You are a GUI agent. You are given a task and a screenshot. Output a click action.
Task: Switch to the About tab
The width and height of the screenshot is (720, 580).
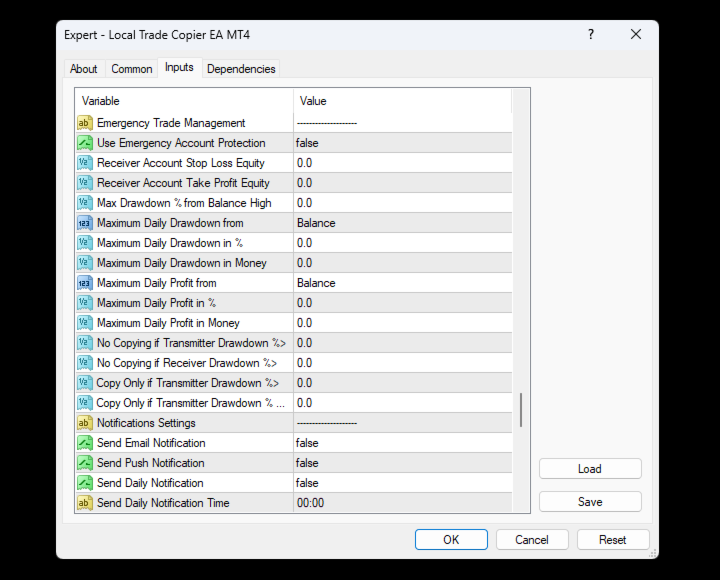coord(84,69)
